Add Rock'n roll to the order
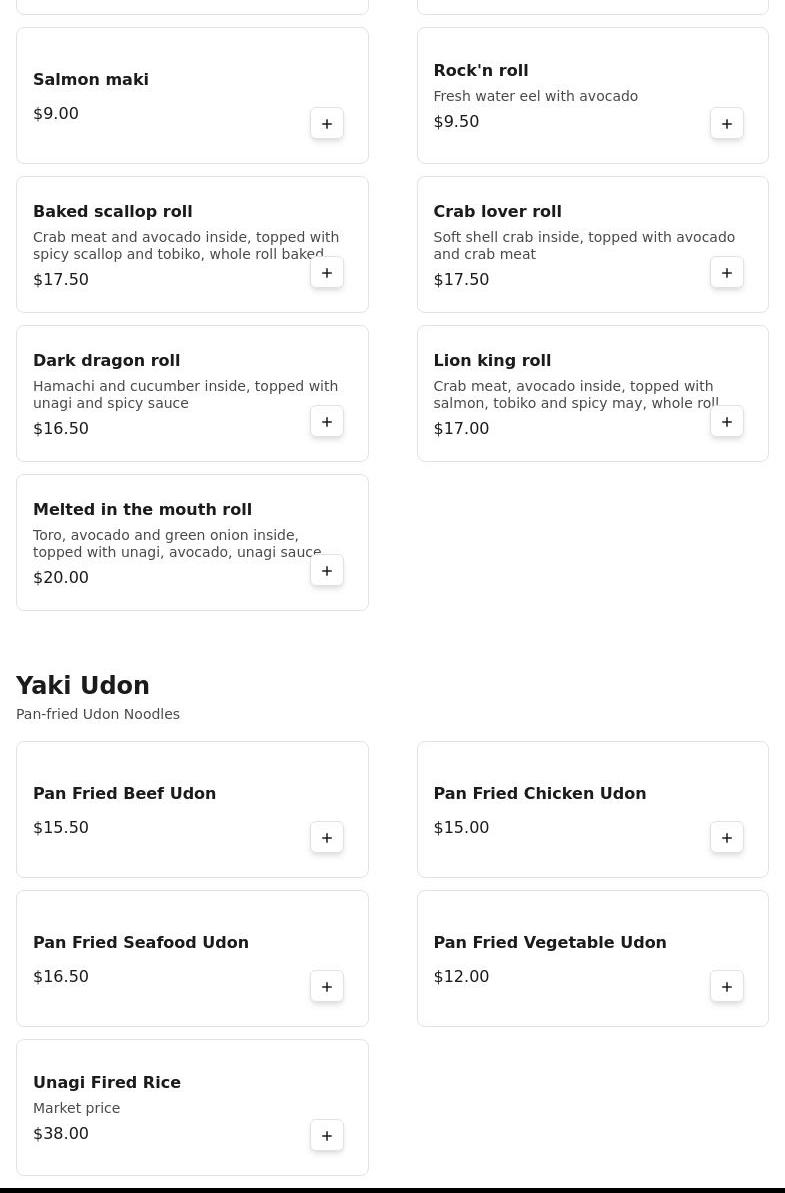 point(727,124)
